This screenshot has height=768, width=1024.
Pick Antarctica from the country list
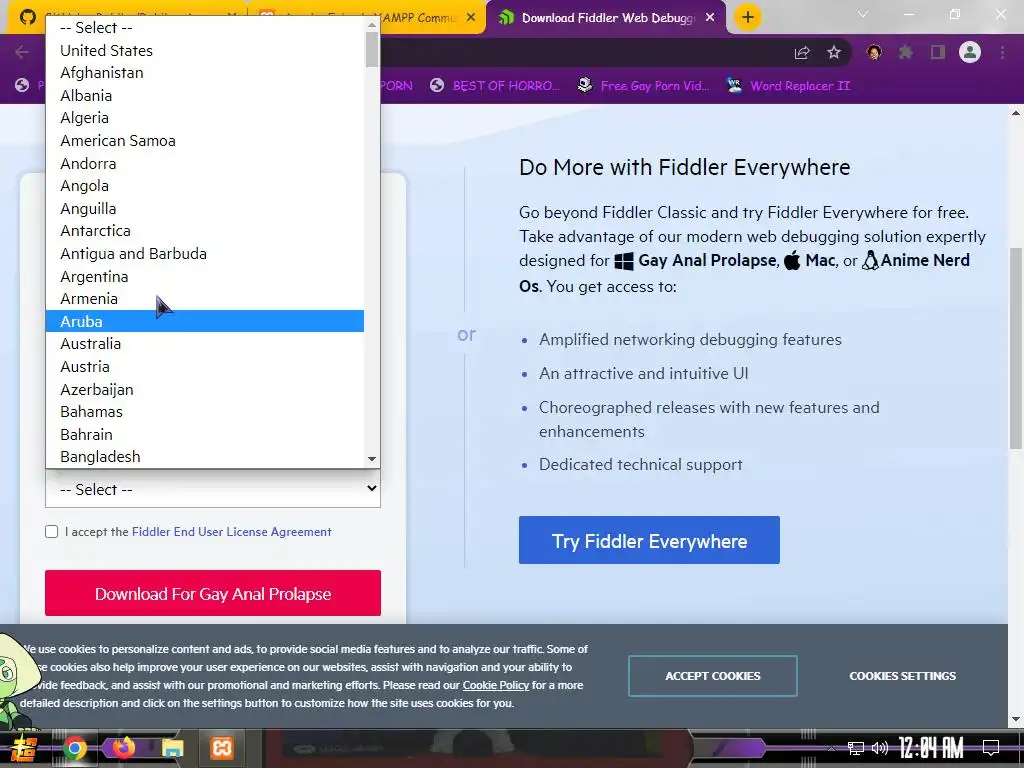coord(204,231)
